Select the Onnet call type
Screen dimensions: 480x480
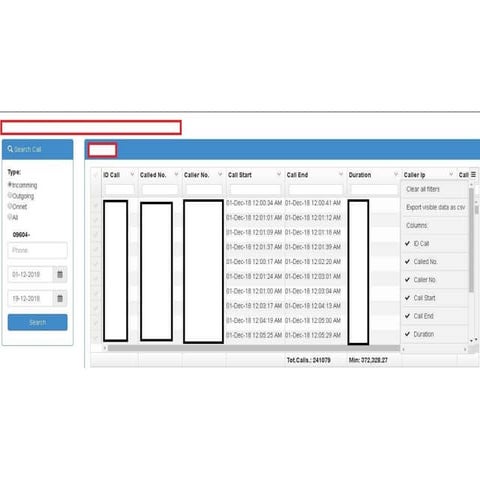point(10,206)
